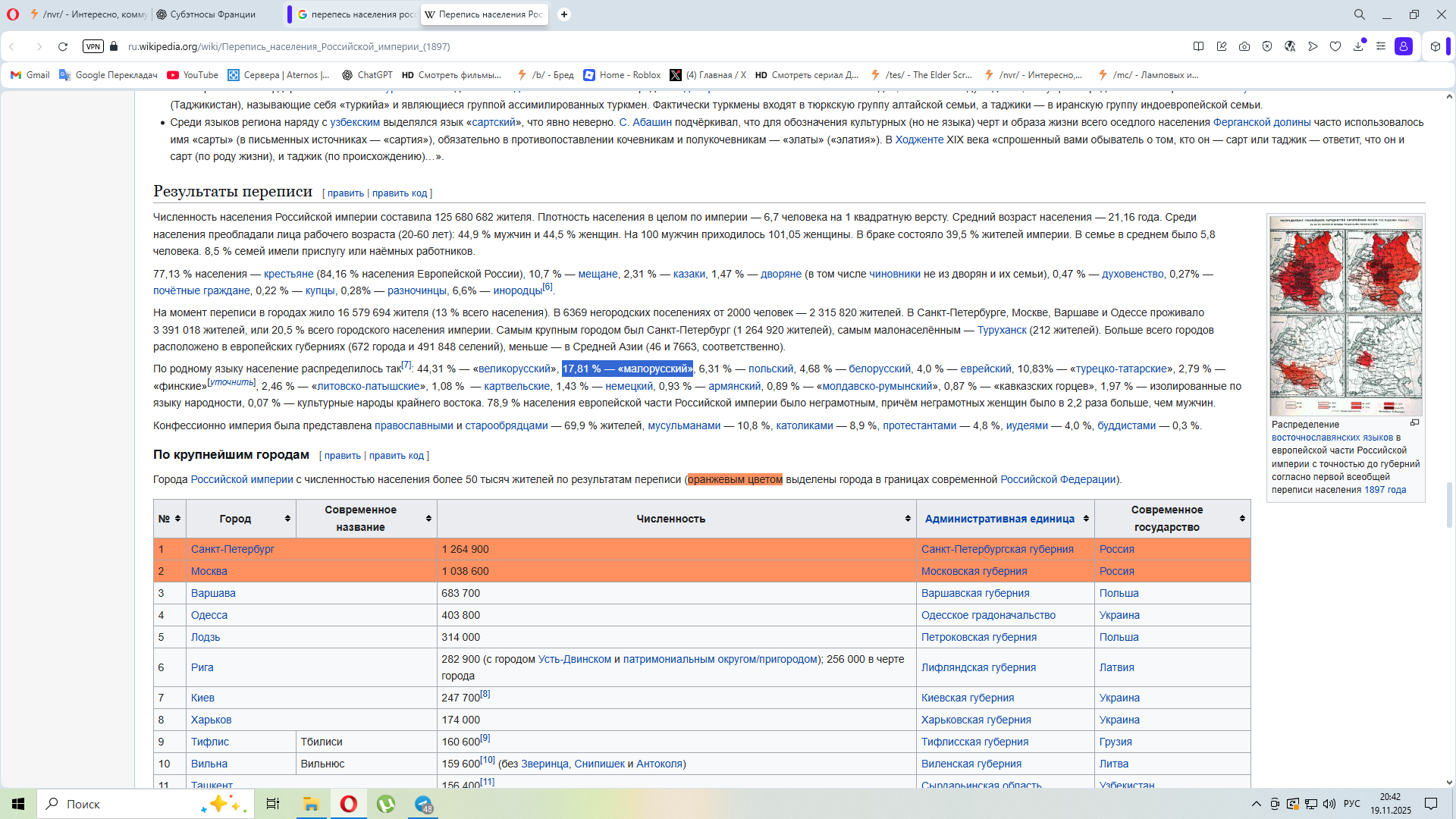
Task: Open the downloads icon in address bar
Action: click(x=1358, y=46)
